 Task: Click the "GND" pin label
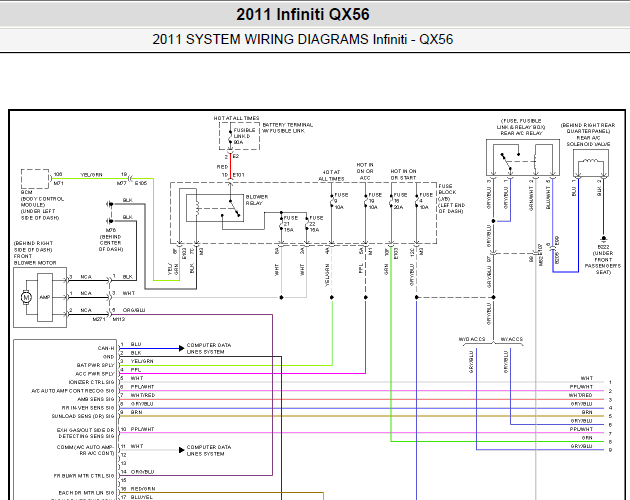[108, 357]
